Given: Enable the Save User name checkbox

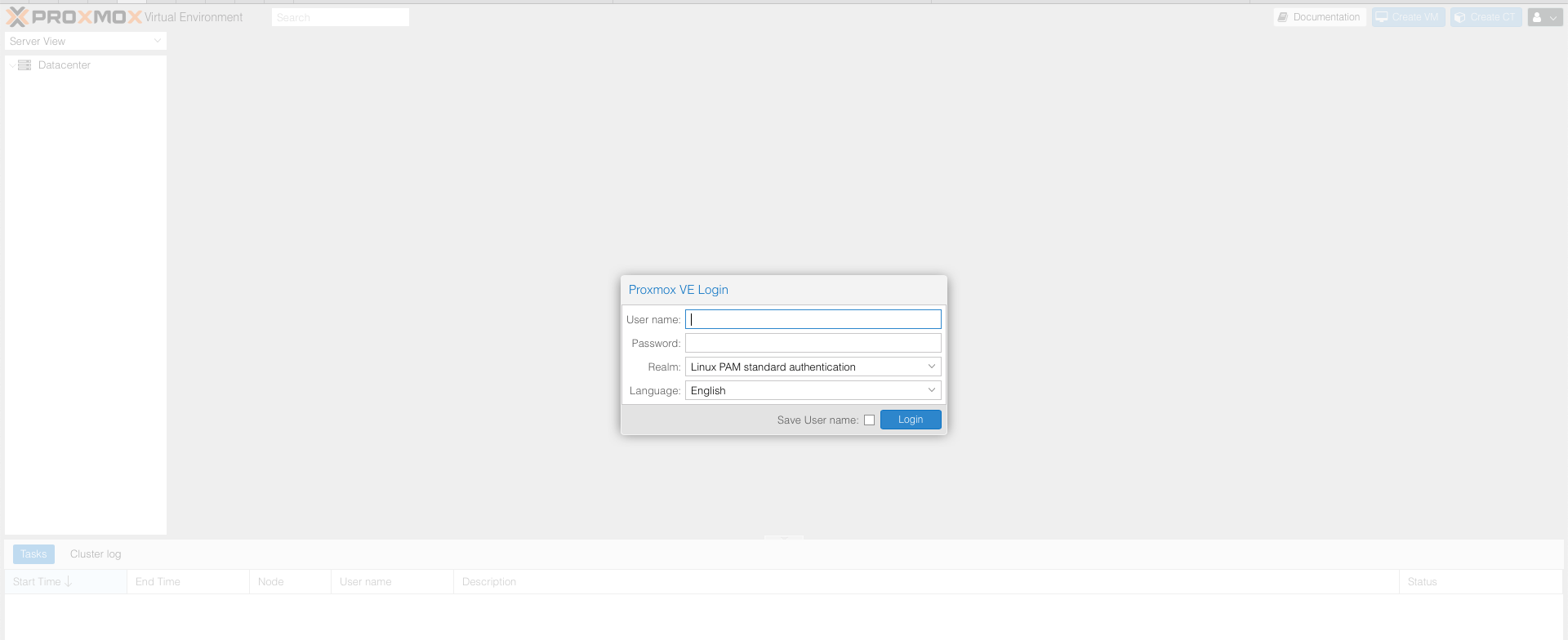Looking at the screenshot, I should [x=869, y=420].
